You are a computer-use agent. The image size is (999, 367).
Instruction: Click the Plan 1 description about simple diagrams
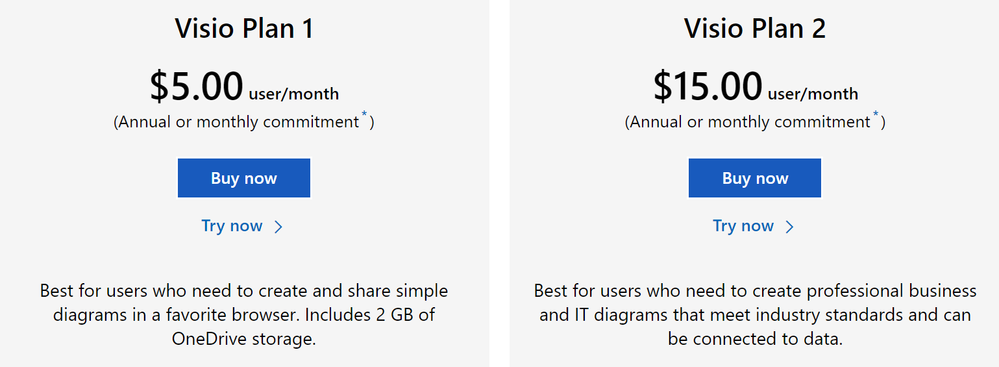click(244, 315)
